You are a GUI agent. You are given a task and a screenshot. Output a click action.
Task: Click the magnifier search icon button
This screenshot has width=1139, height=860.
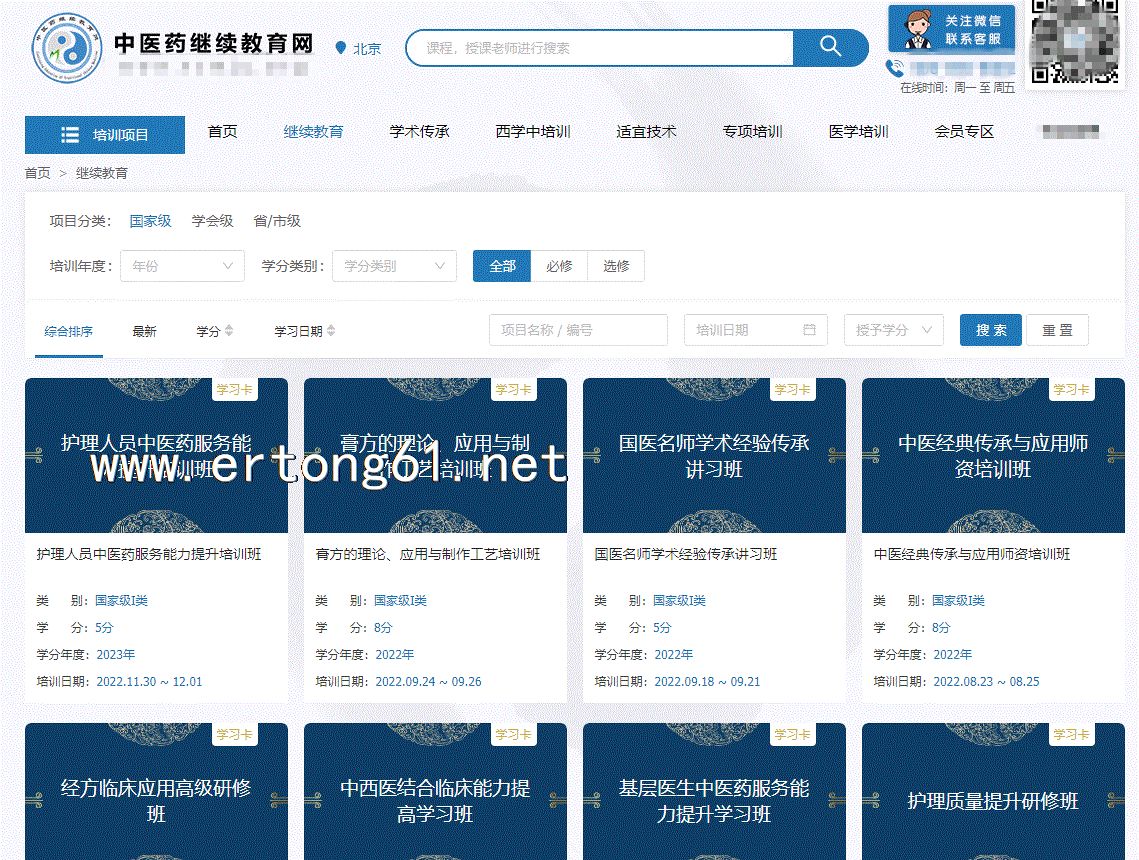(x=830, y=47)
